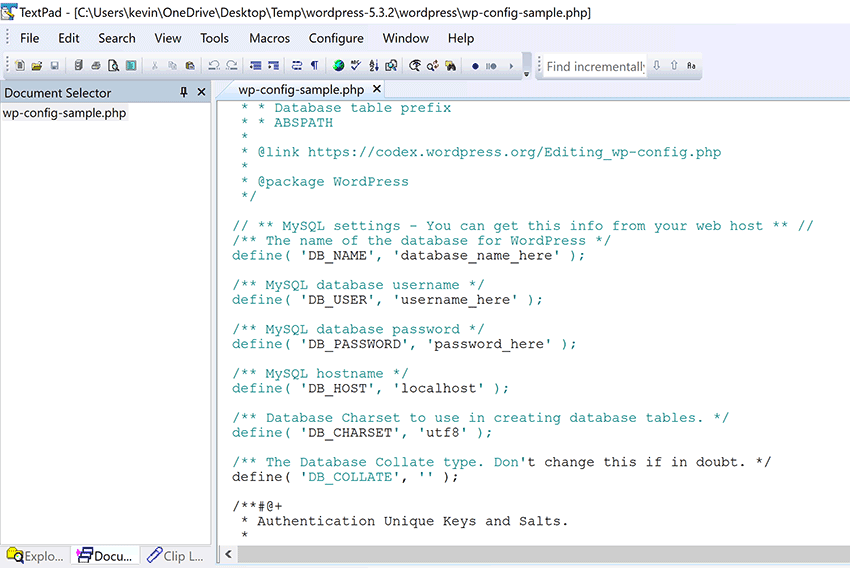Click the 'username_here' string
This screenshot has width=850, height=568.
(455, 300)
